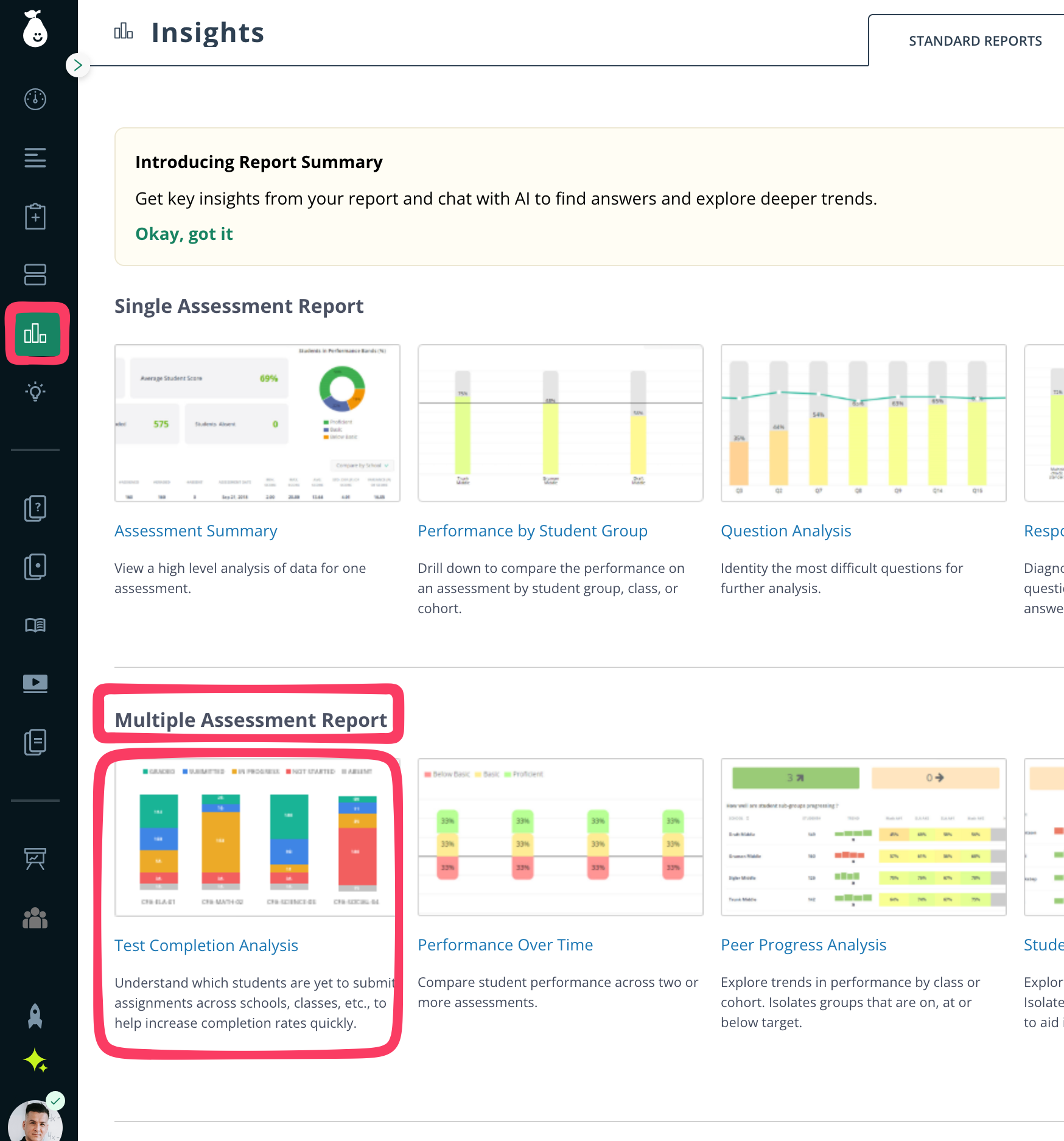Open the Peer Progress Analysis link
The height and width of the screenshot is (1141, 1064).
tap(803, 945)
